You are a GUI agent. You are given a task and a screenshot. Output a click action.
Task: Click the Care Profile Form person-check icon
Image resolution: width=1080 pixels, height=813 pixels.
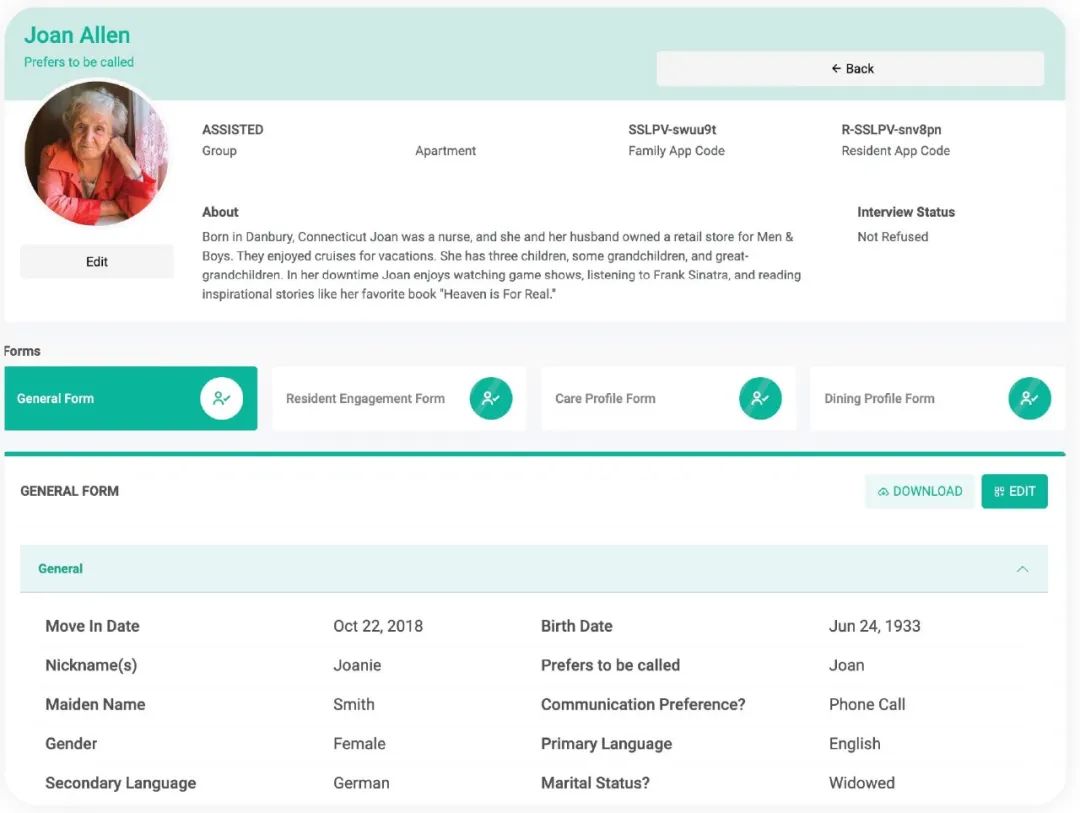point(760,398)
